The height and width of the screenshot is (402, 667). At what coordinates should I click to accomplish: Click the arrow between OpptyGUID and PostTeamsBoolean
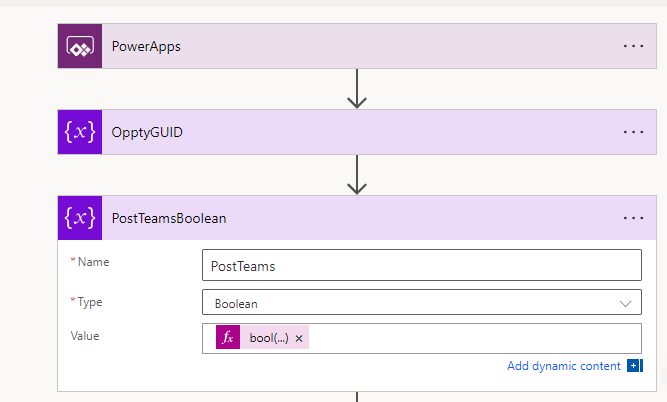[x=357, y=175]
